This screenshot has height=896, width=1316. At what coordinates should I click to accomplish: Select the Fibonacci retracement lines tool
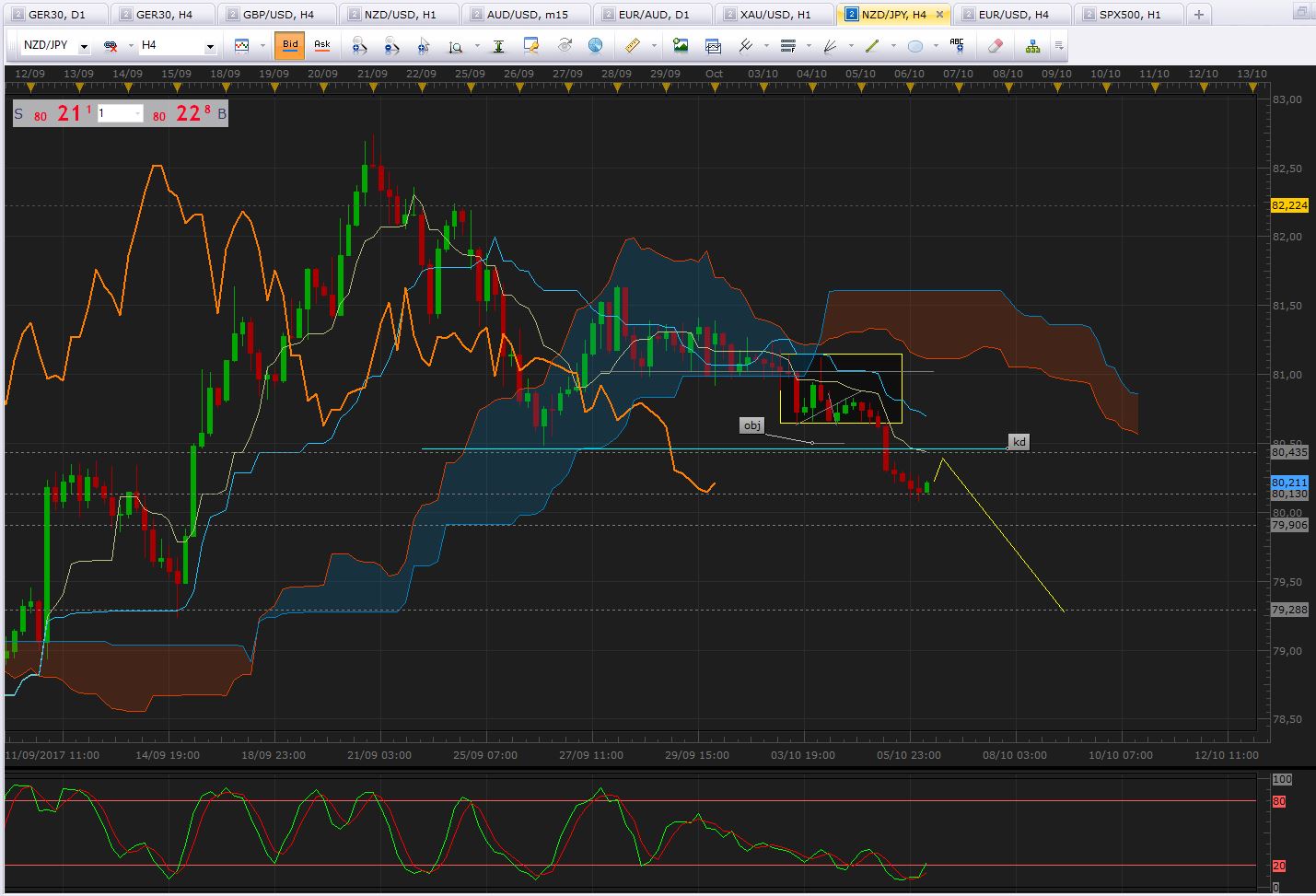[788, 46]
